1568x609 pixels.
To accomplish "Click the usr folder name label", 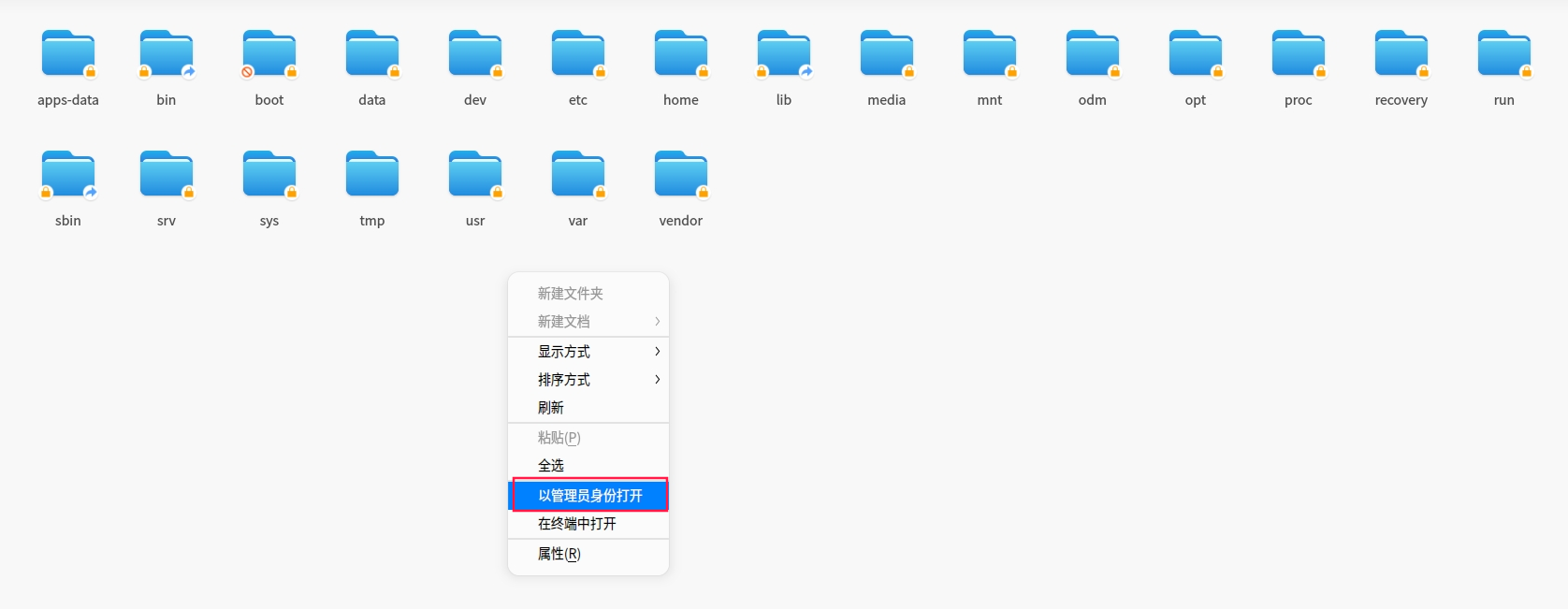I will pyautogui.click(x=475, y=221).
